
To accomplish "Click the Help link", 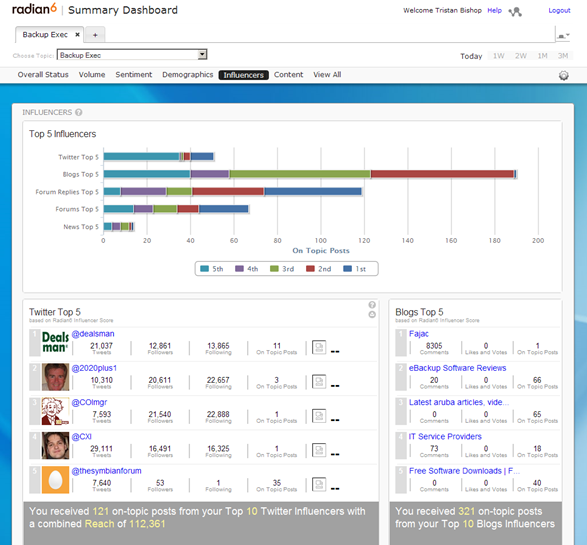I will [494, 10].
